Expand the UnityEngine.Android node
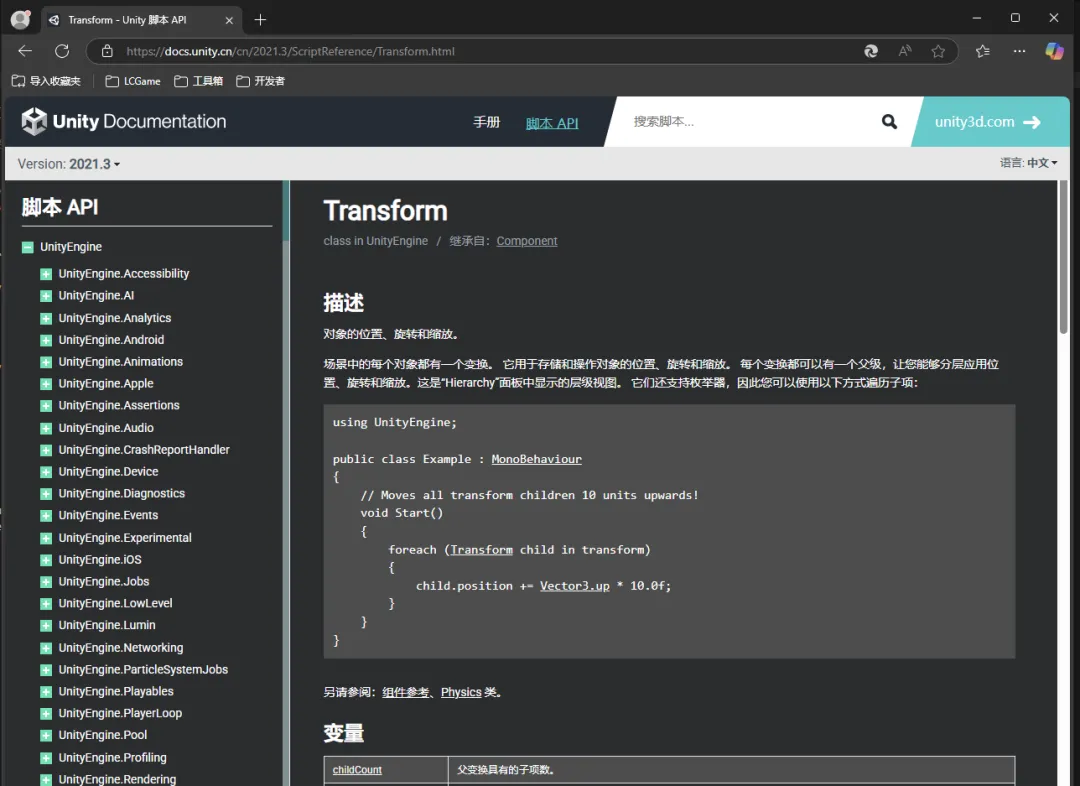The image size is (1080, 786). [46, 340]
